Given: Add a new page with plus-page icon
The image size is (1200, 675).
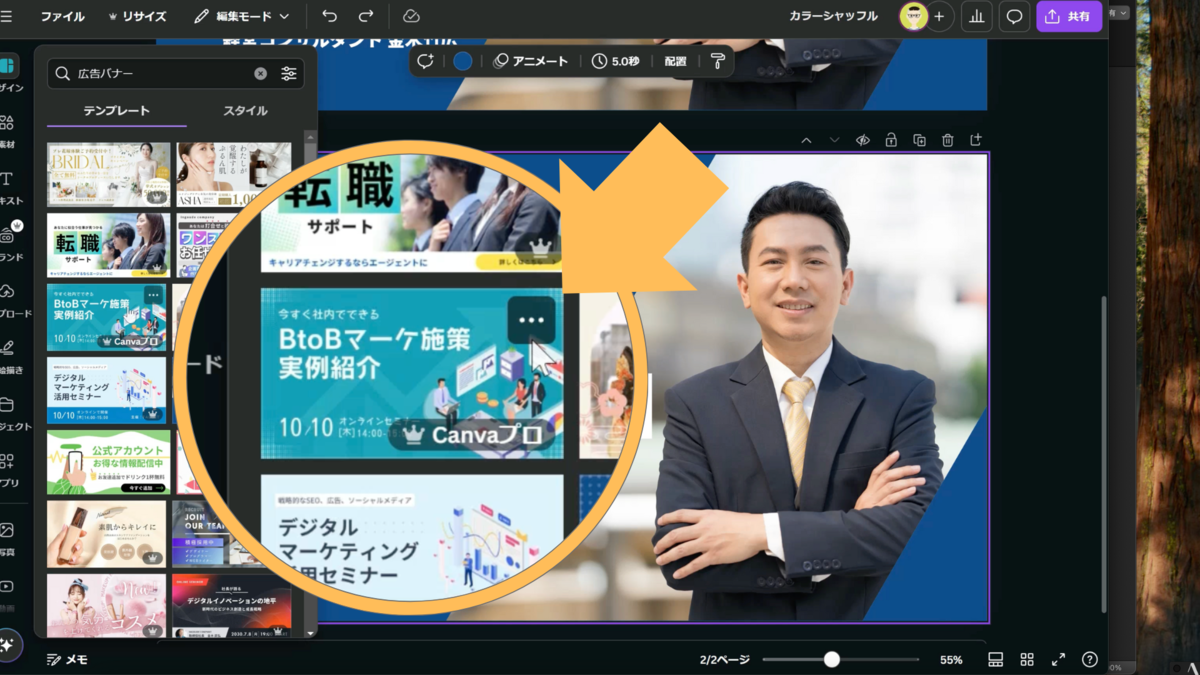Looking at the screenshot, I should [976, 140].
